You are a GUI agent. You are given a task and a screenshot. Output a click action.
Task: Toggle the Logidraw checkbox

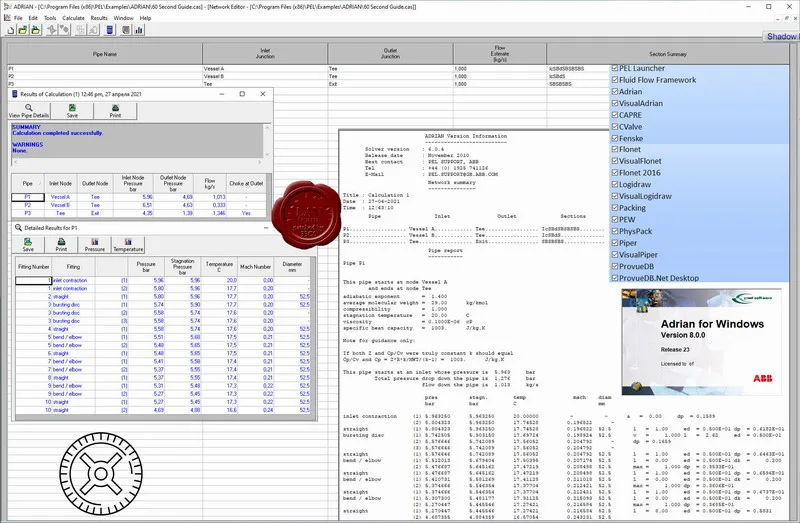coord(615,184)
